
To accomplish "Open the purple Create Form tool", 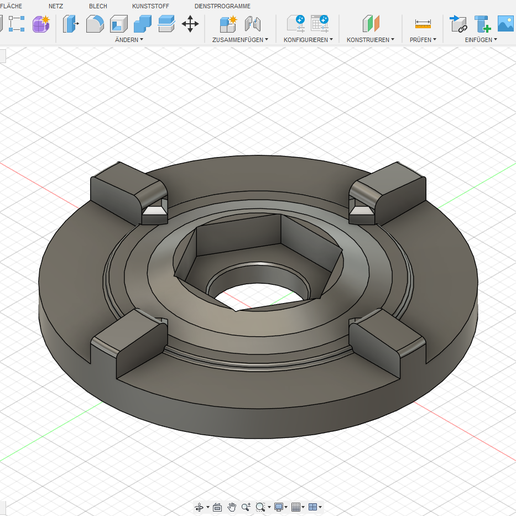I will pos(41,24).
